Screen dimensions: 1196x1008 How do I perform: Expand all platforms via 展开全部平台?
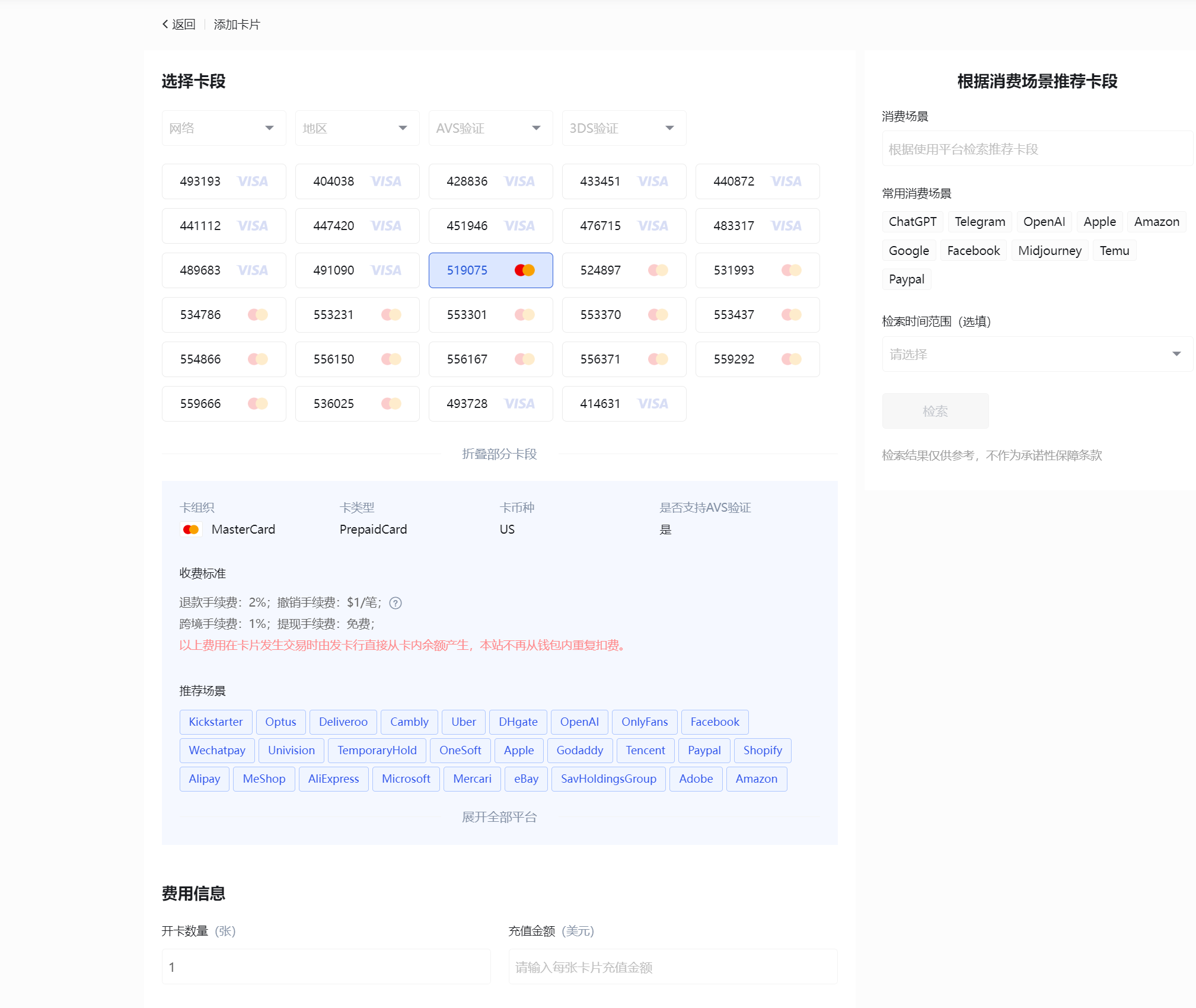[x=499, y=817]
